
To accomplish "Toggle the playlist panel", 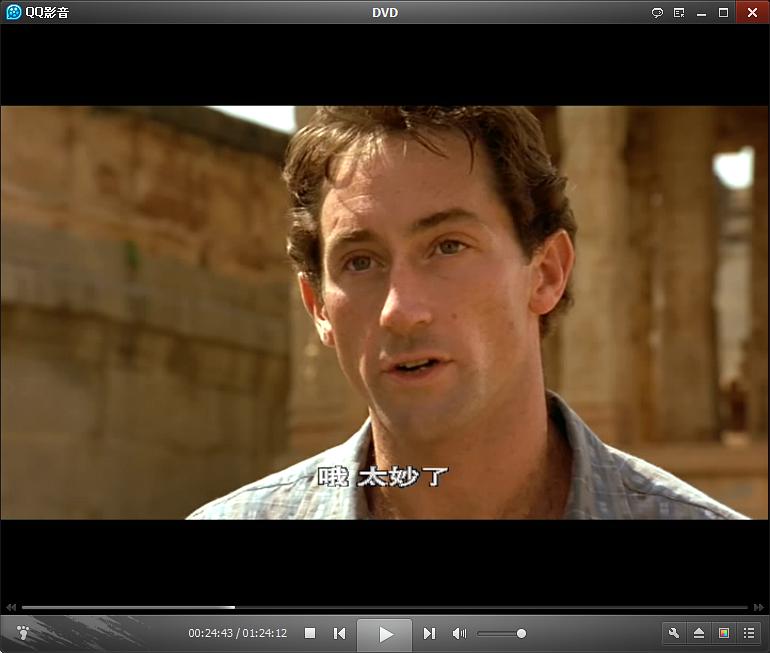I will [x=748, y=633].
